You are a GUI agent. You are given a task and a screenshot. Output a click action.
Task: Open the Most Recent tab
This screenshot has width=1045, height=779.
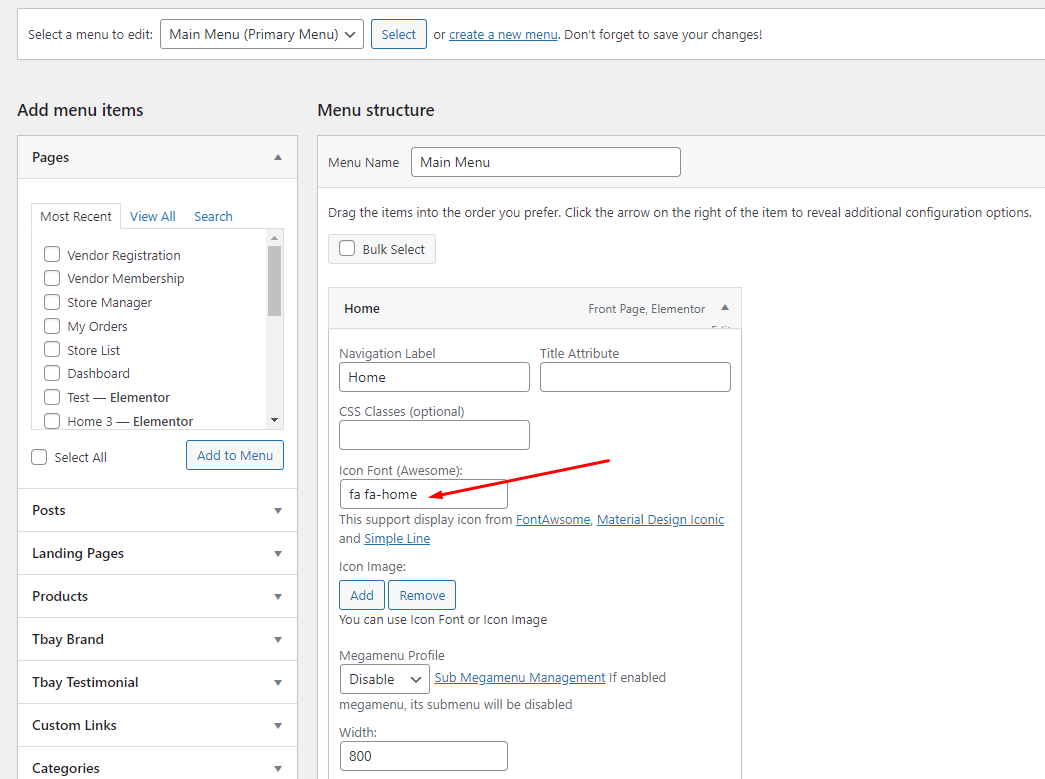[x=76, y=217]
